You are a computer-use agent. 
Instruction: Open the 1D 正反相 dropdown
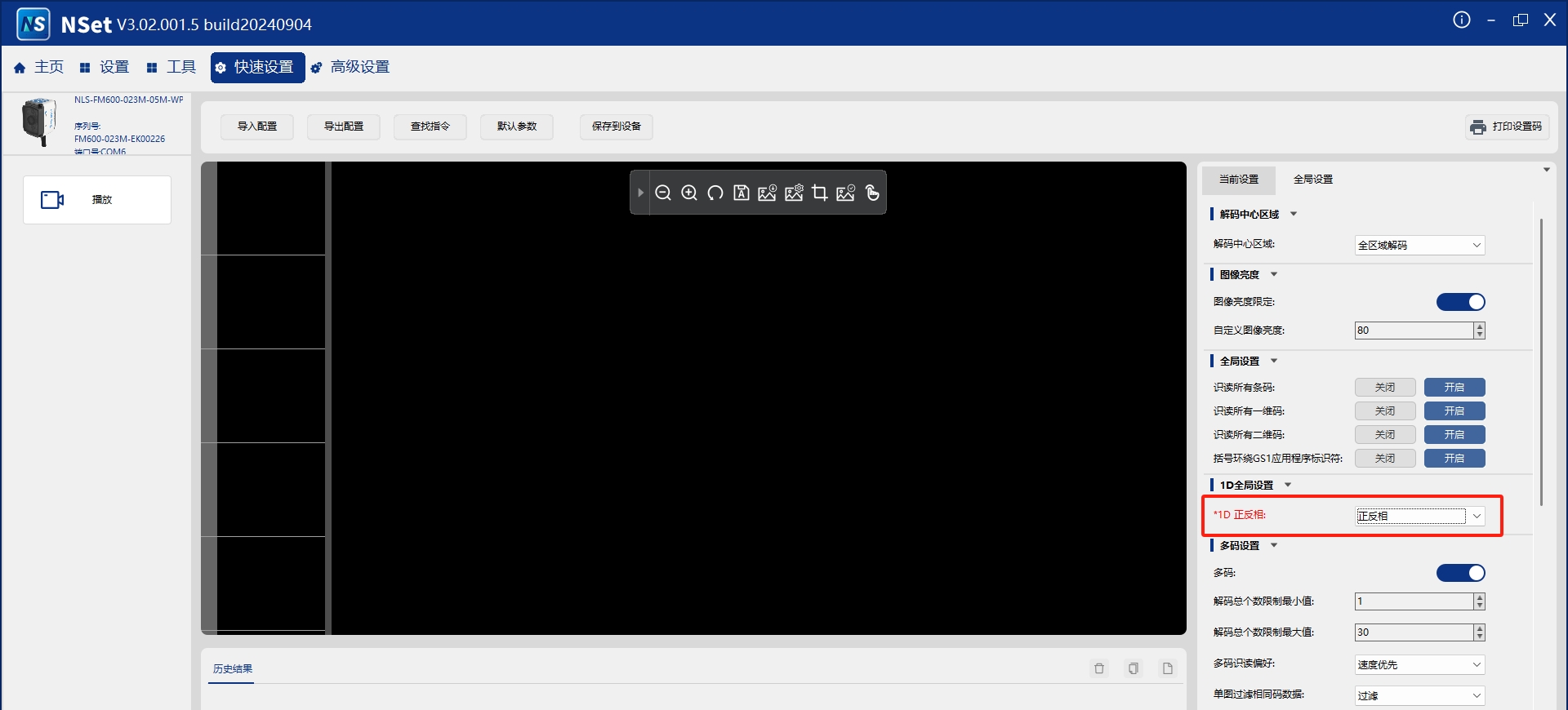click(1419, 516)
